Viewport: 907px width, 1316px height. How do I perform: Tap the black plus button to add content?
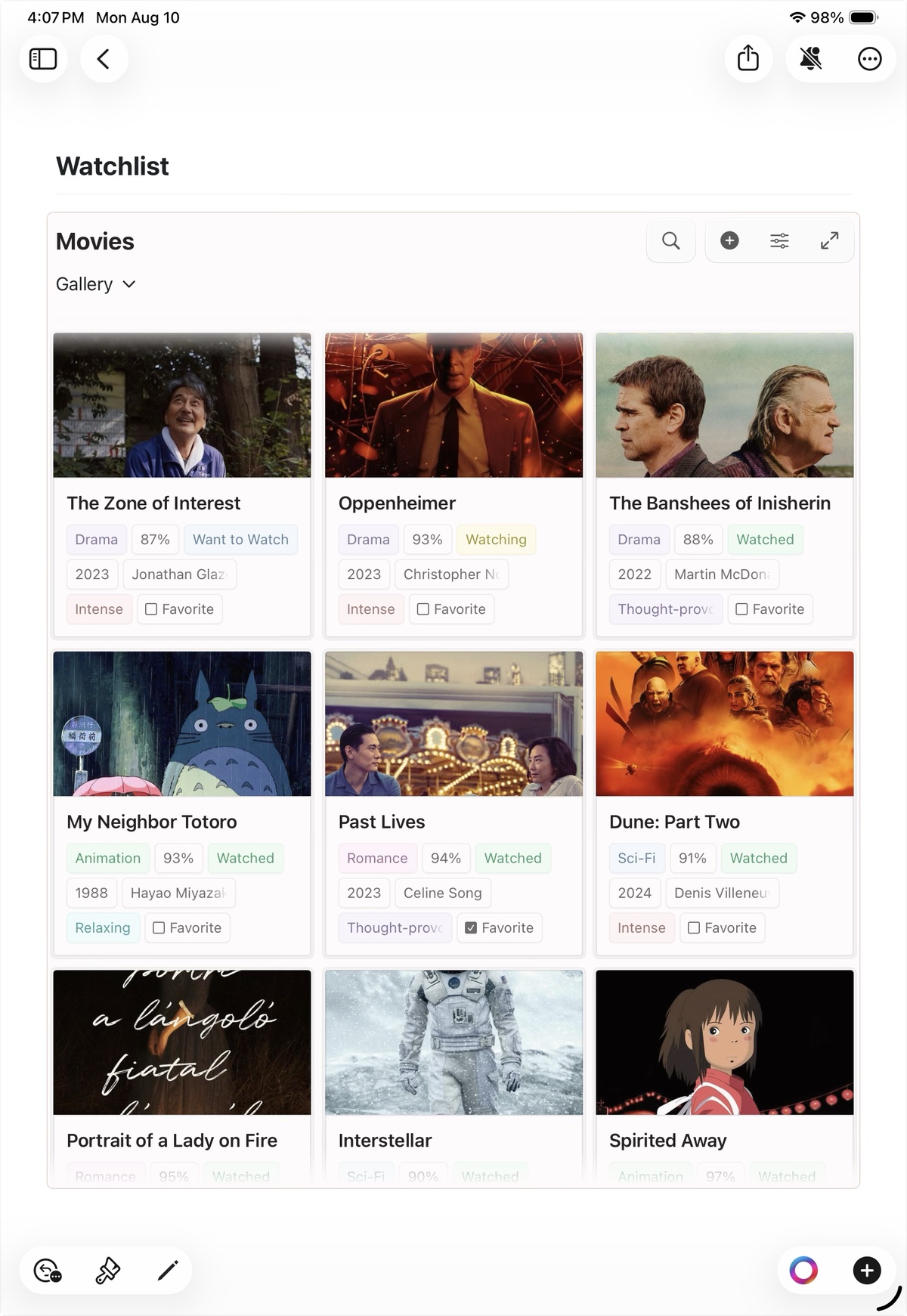[867, 1271]
